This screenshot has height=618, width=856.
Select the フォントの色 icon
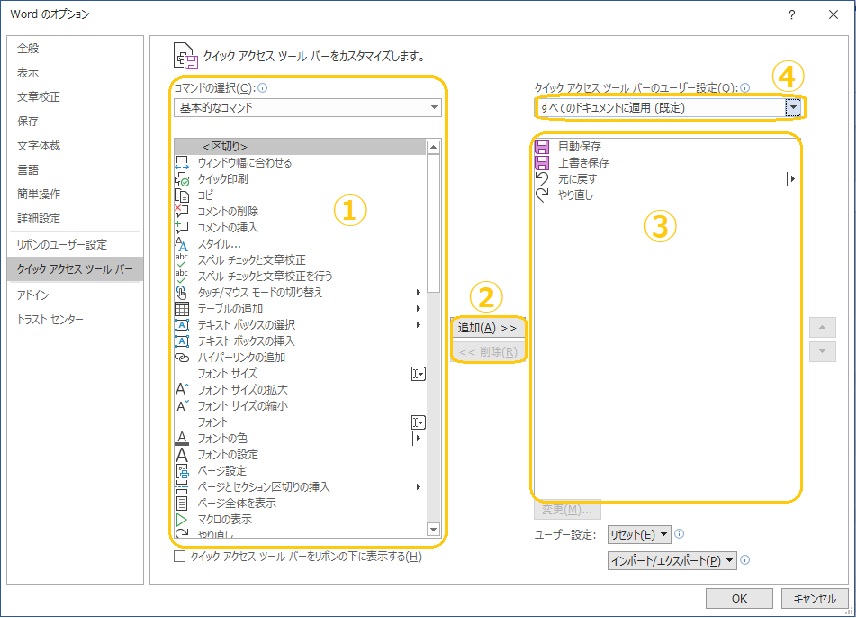pos(182,438)
